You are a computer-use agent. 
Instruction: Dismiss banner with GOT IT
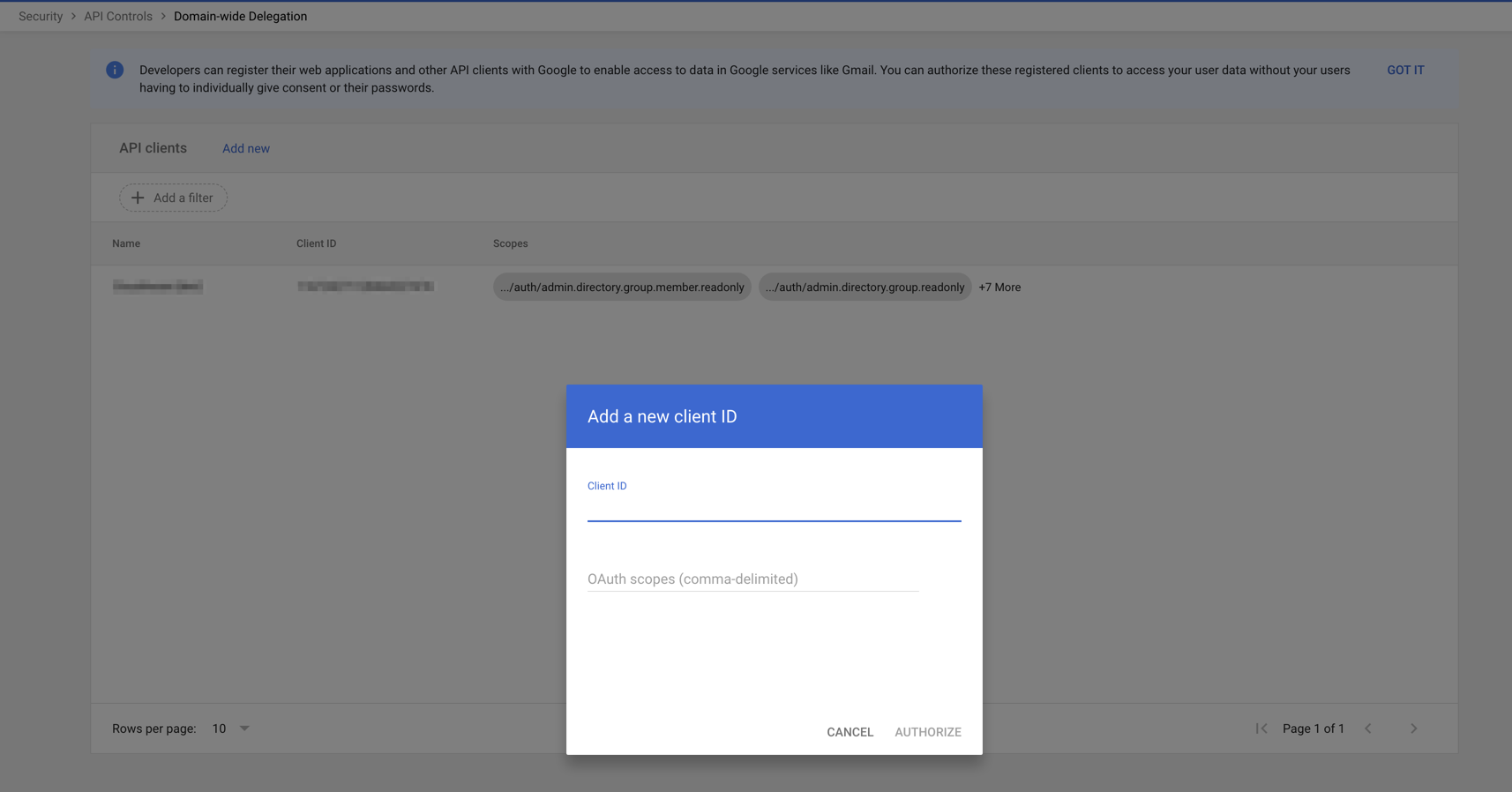point(1405,71)
